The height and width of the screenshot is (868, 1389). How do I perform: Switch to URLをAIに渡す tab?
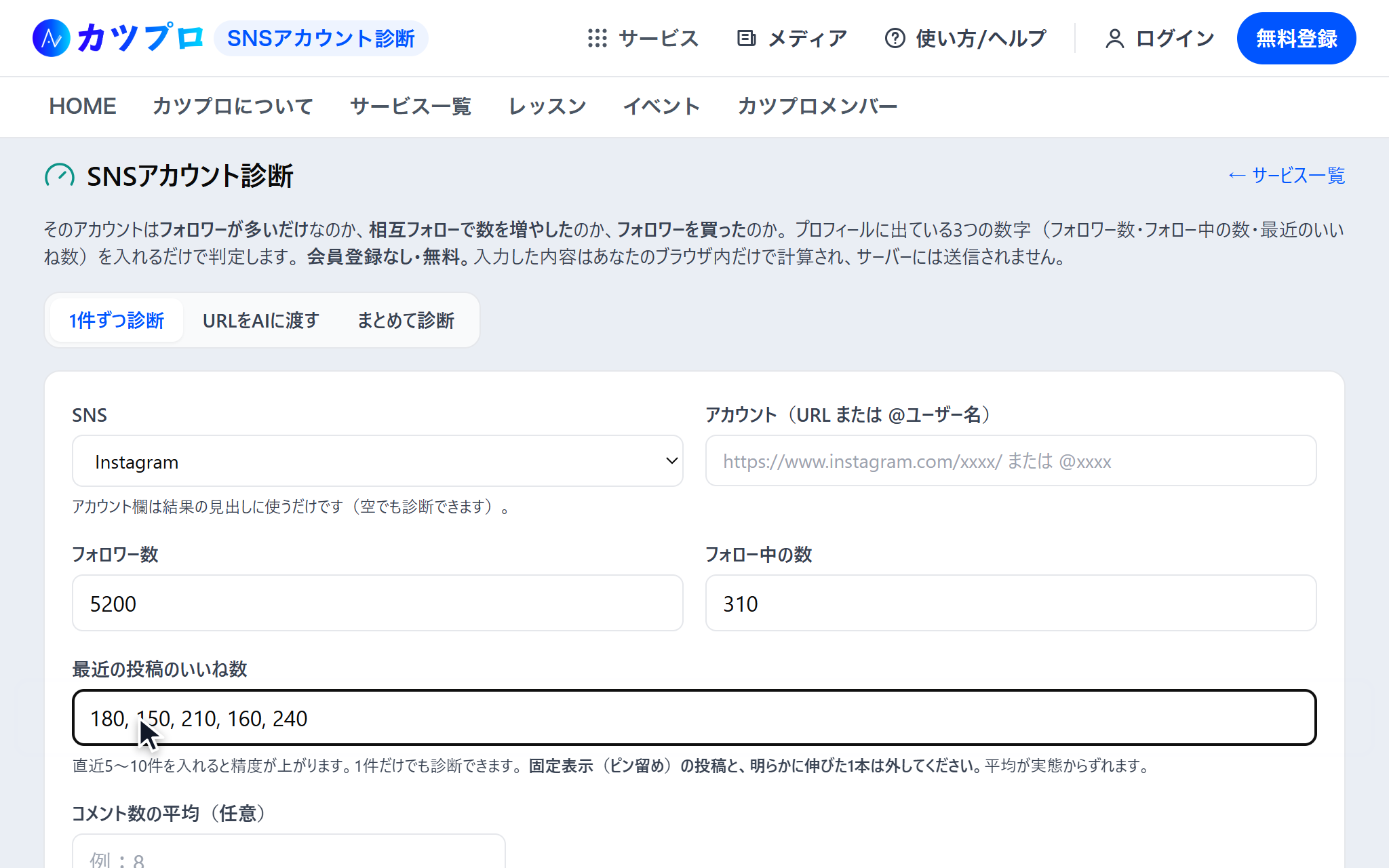[x=261, y=320]
